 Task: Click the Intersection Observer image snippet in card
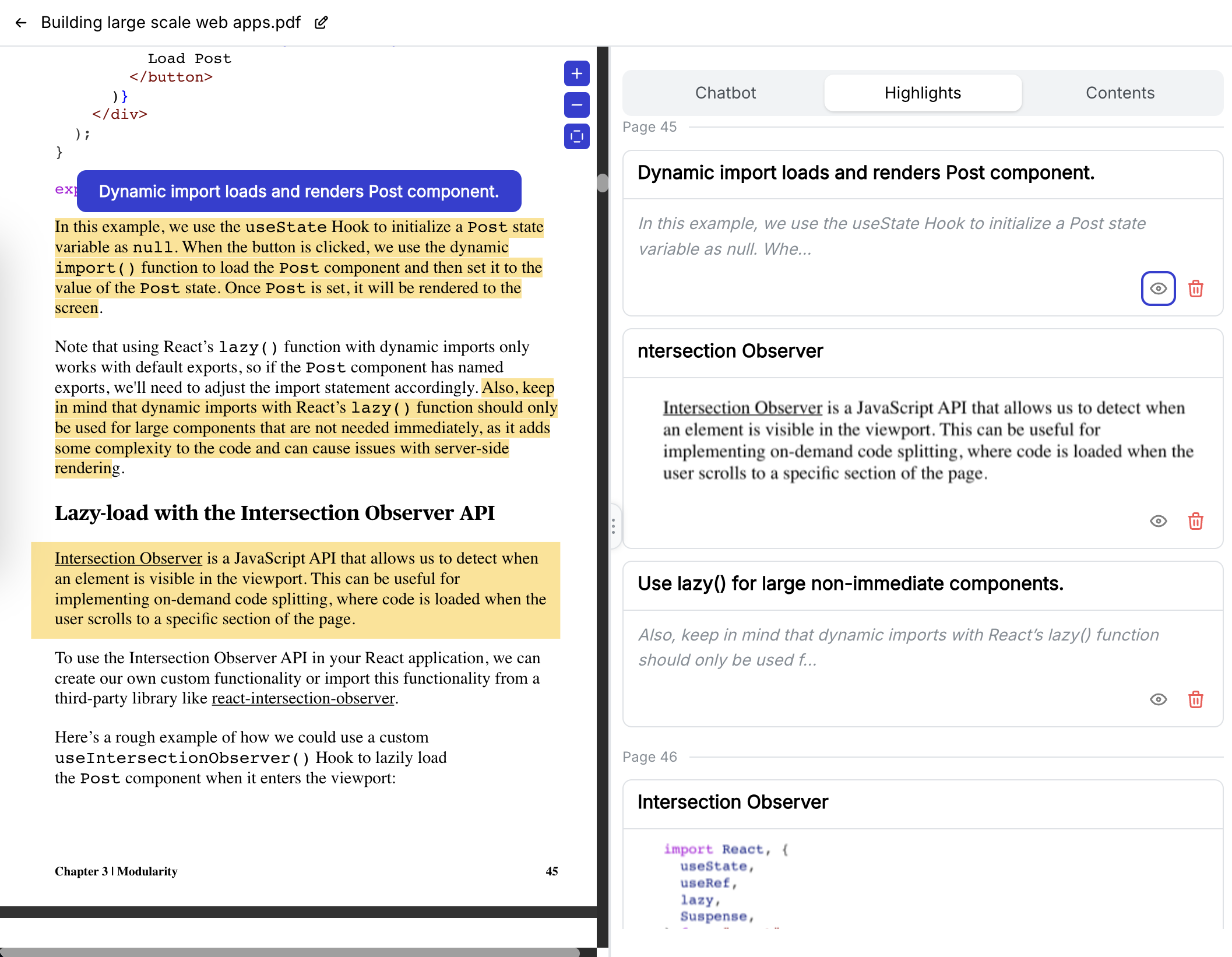tap(928, 441)
